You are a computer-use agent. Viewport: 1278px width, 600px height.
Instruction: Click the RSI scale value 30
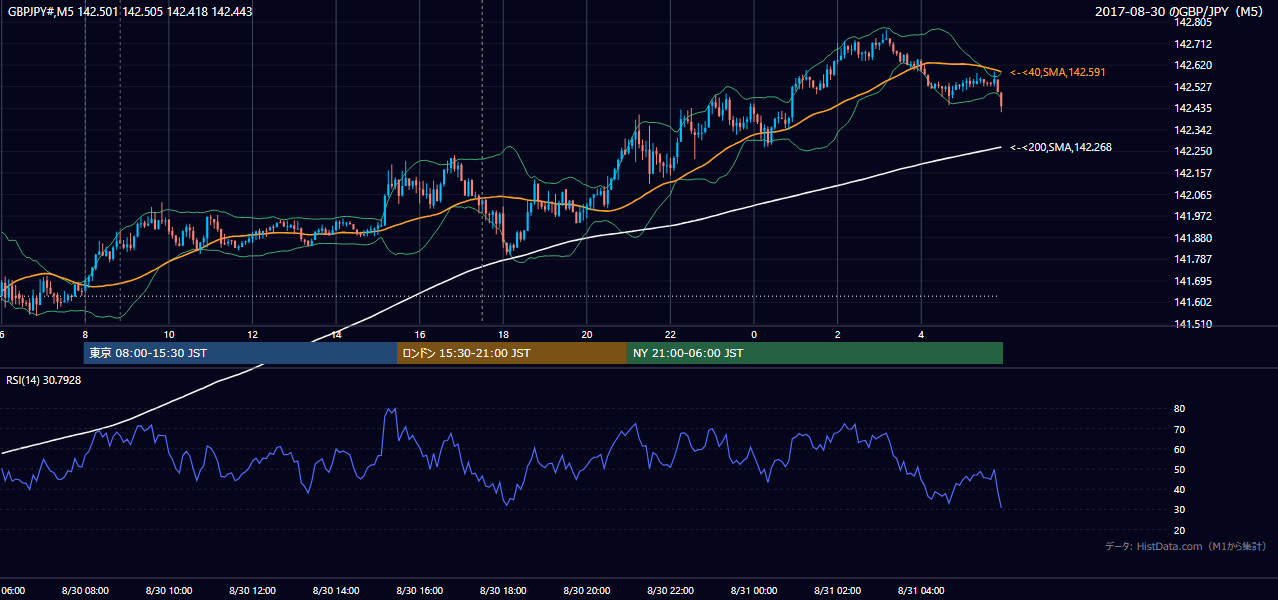tap(1179, 510)
